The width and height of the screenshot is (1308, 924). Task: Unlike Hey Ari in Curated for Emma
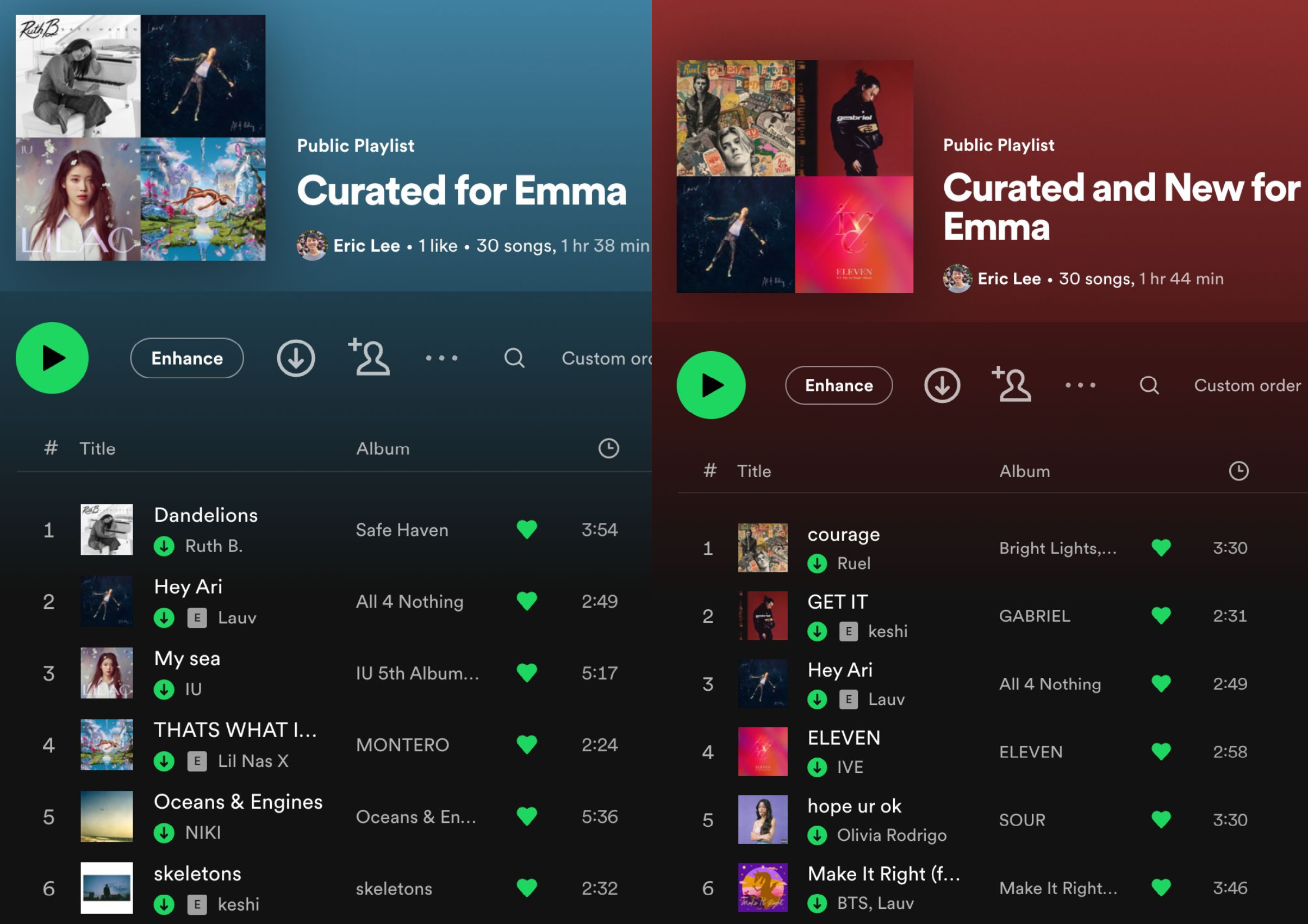click(526, 601)
